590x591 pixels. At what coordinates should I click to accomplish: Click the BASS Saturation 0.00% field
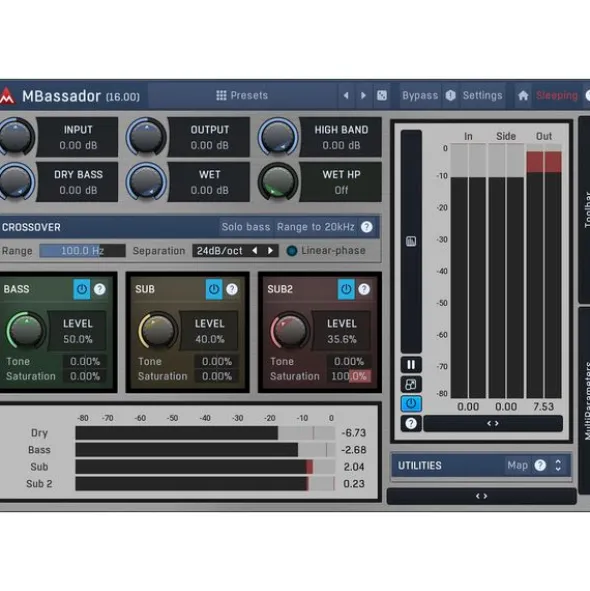tap(85, 376)
